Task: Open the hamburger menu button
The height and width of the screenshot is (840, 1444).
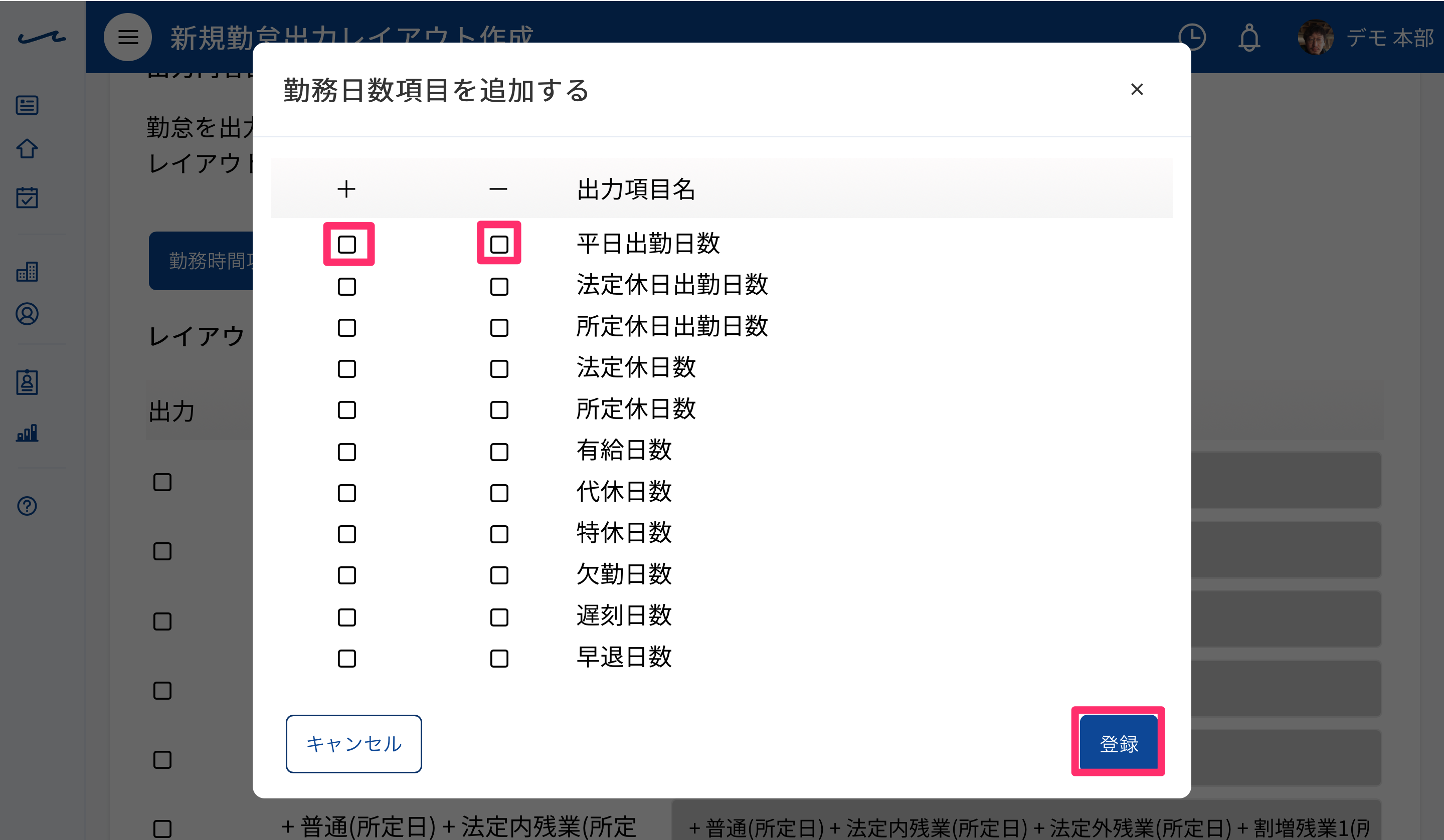Action: point(128,37)
